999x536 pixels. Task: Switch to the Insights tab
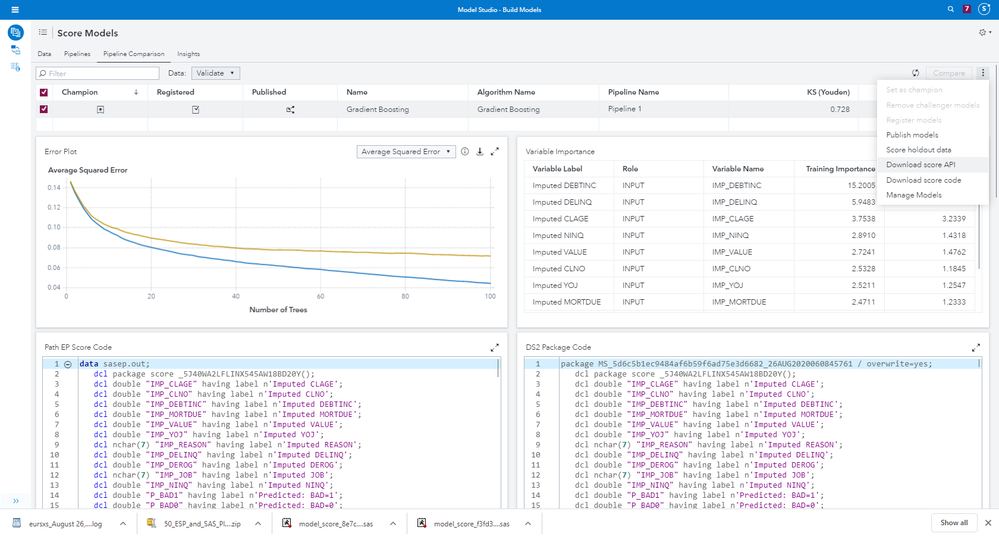pyautogui.click(x=188, y=54)
